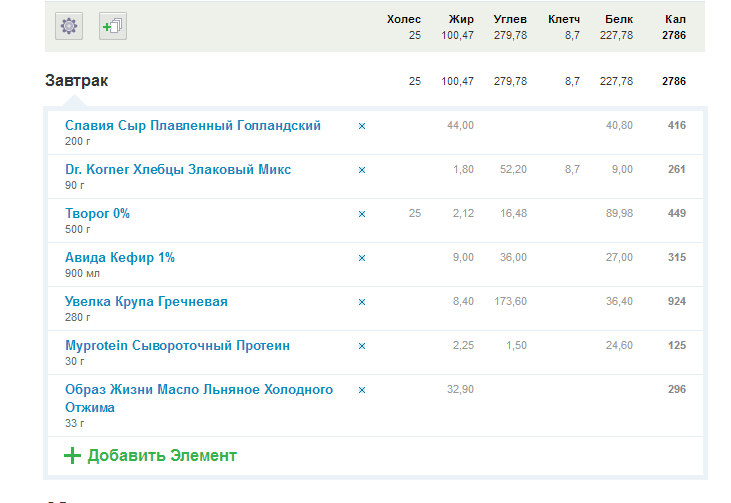
Task: Open the gear settings icon
Action: (69, 26)
